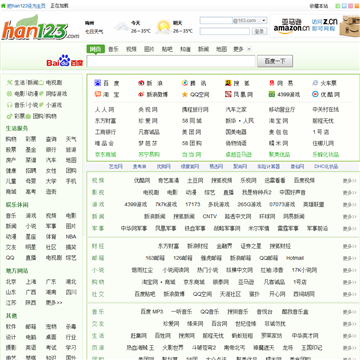Open the 工商银行 link
This screenshot has width=360, height=360.
point(105,132)
